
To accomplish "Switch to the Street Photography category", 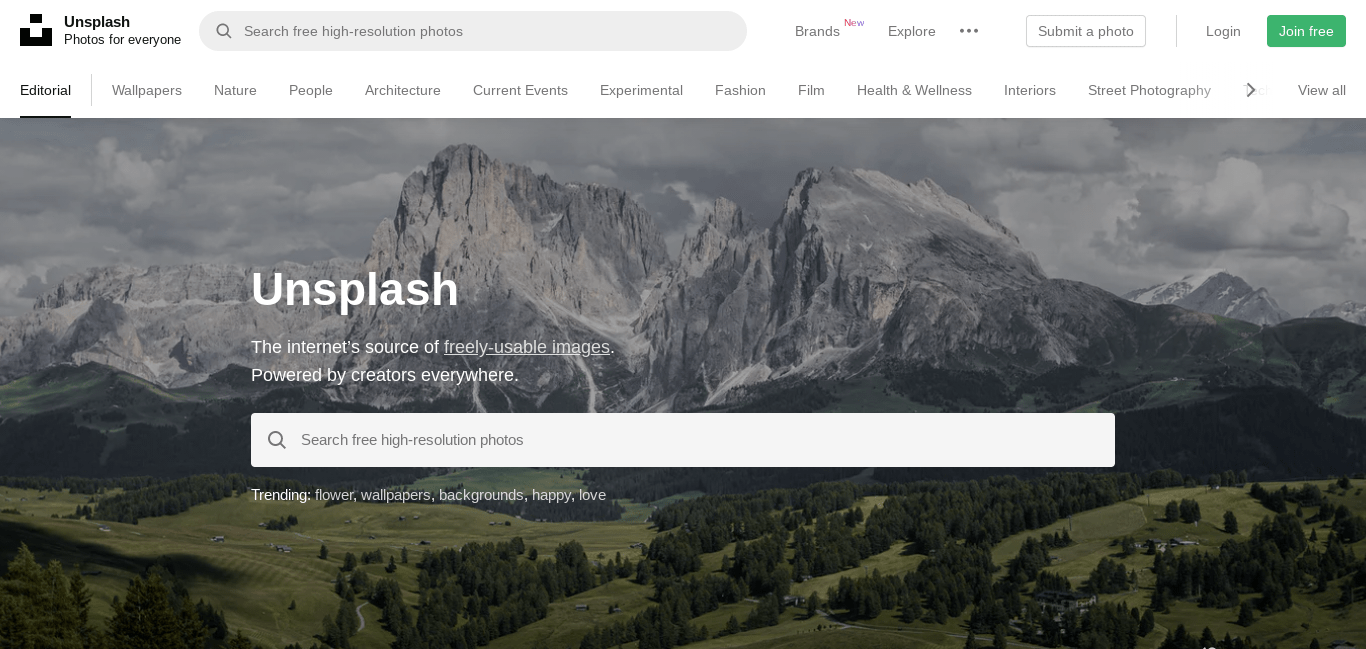I will (1149, 90).
